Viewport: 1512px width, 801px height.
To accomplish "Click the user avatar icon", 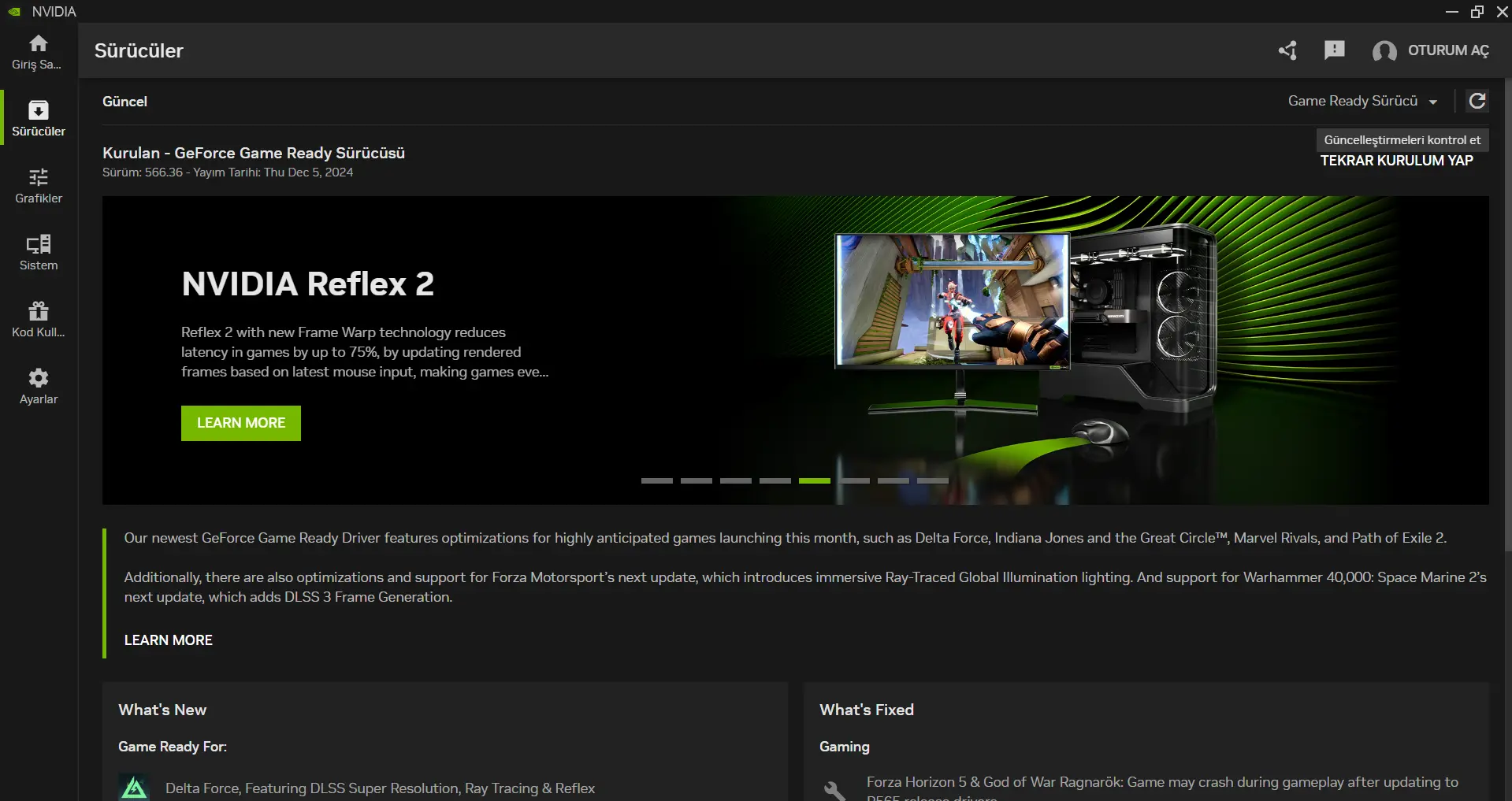I will tap(1384, 51).
